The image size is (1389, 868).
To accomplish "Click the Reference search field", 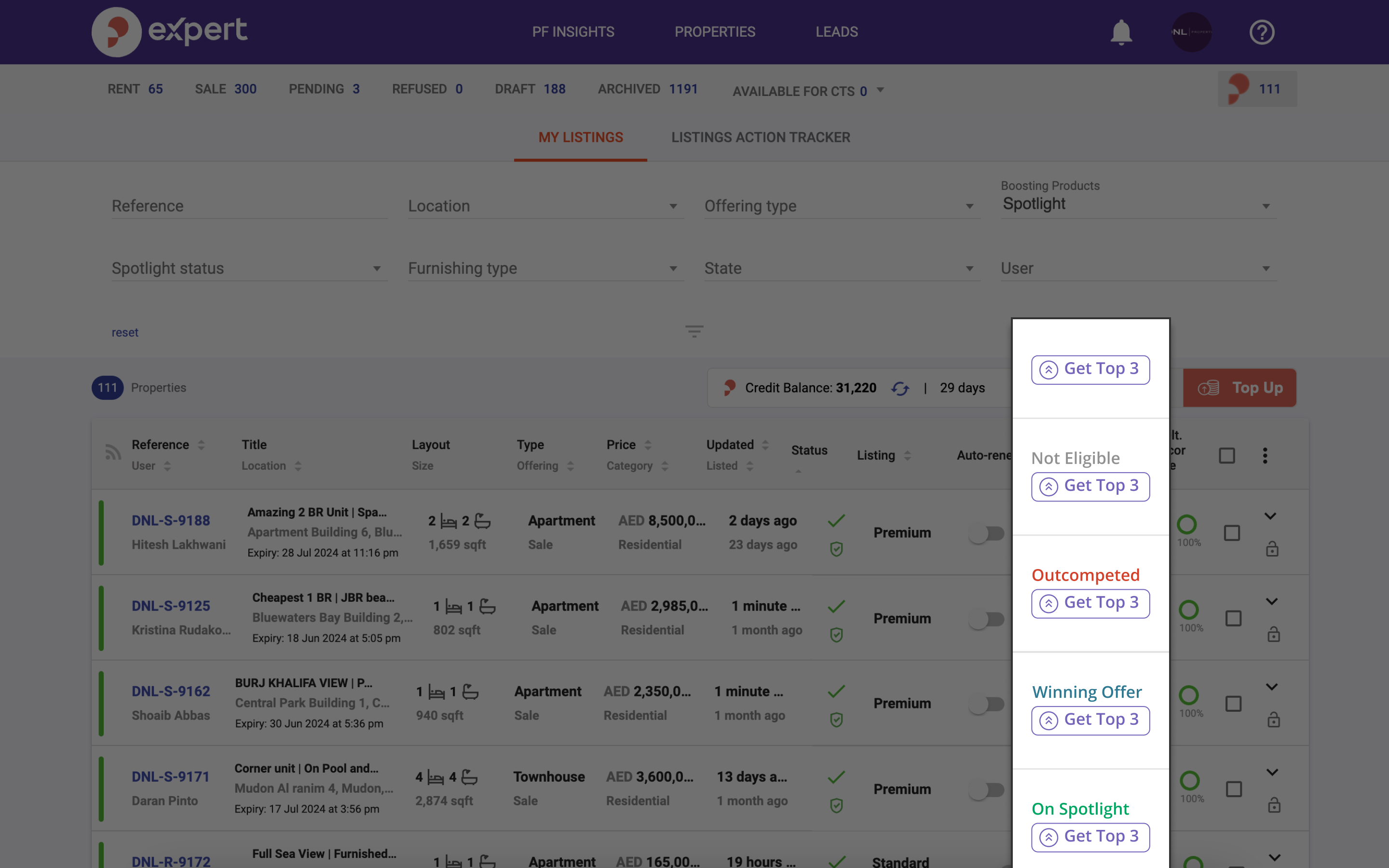I will 249,206.
